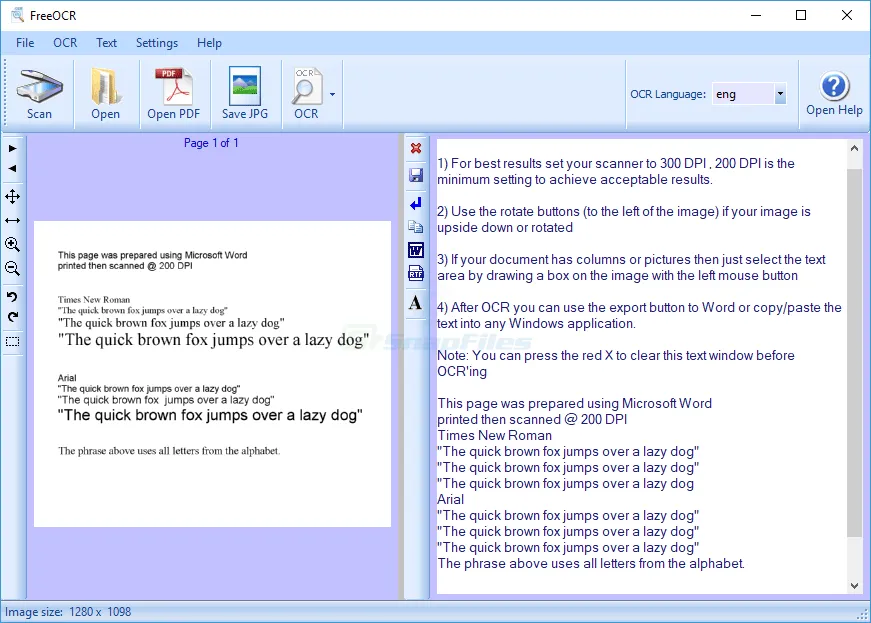Click tip 4 about exporting to Word
This screenshot has width=871, height=623.
[639, 315]
